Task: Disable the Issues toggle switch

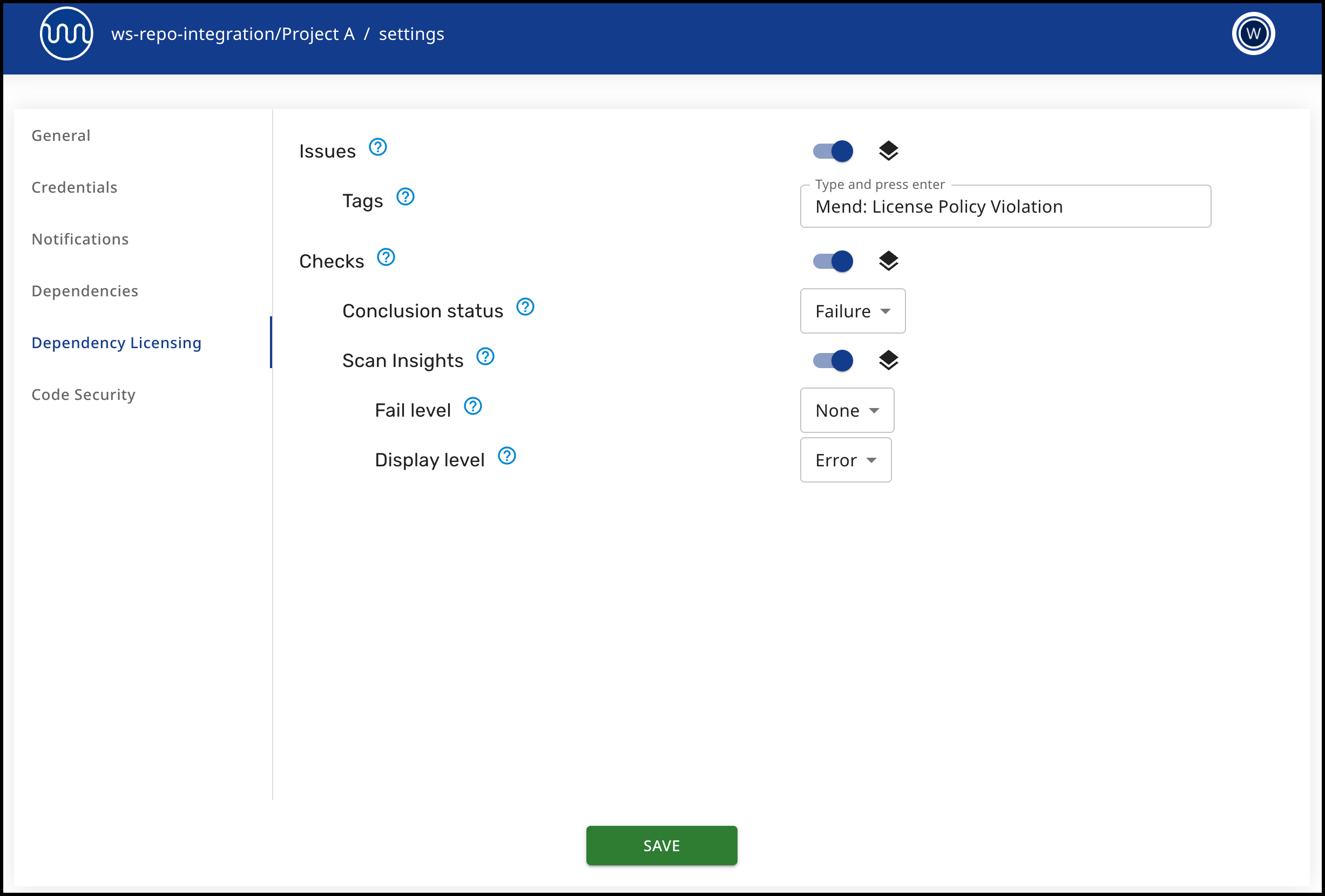Action: pos(833,151)
